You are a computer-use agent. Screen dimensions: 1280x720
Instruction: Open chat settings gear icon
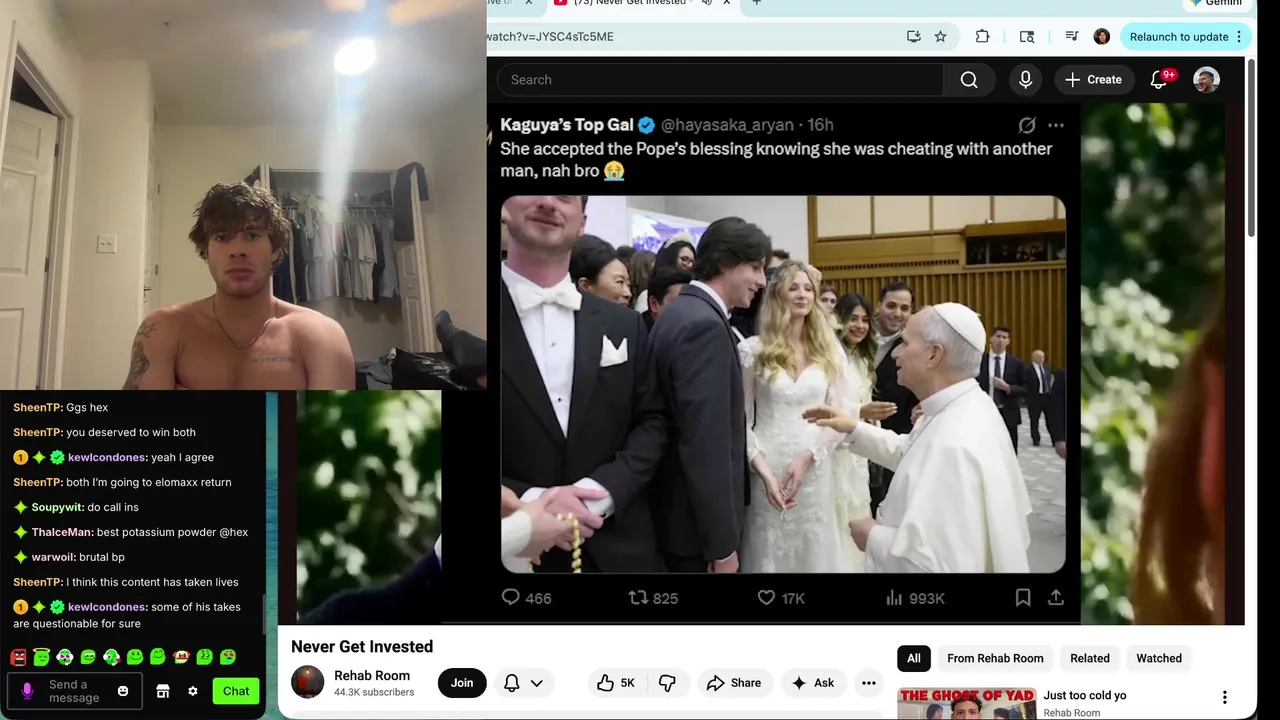click(193, 691)
